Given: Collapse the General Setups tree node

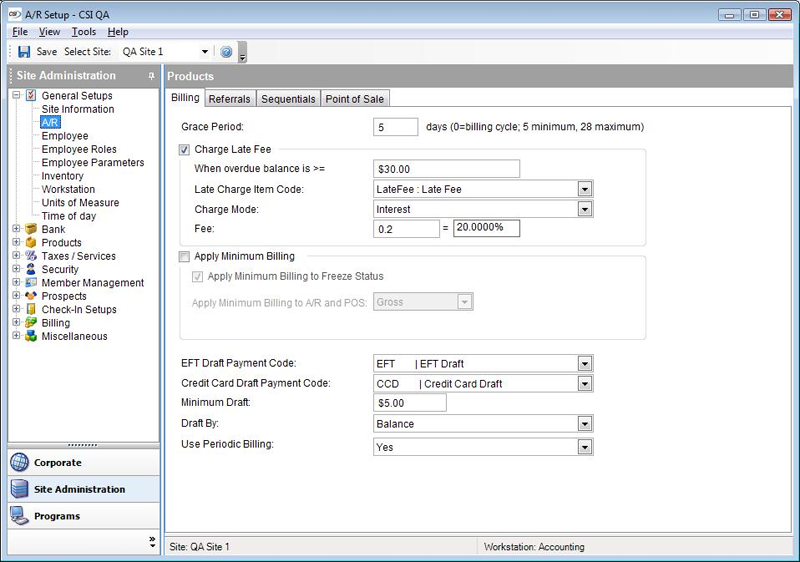Looking at the screenshot, I should (x=16, y=95).
